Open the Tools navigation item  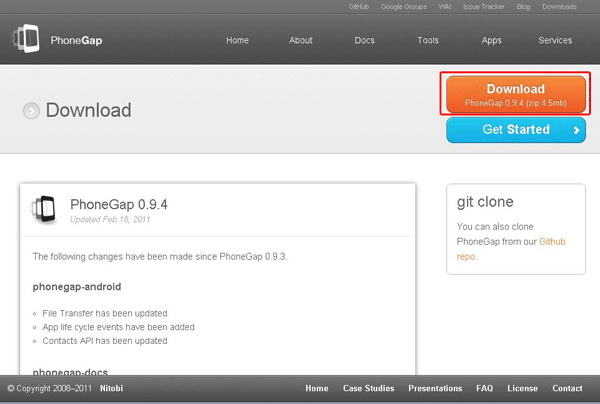point(428,40)
